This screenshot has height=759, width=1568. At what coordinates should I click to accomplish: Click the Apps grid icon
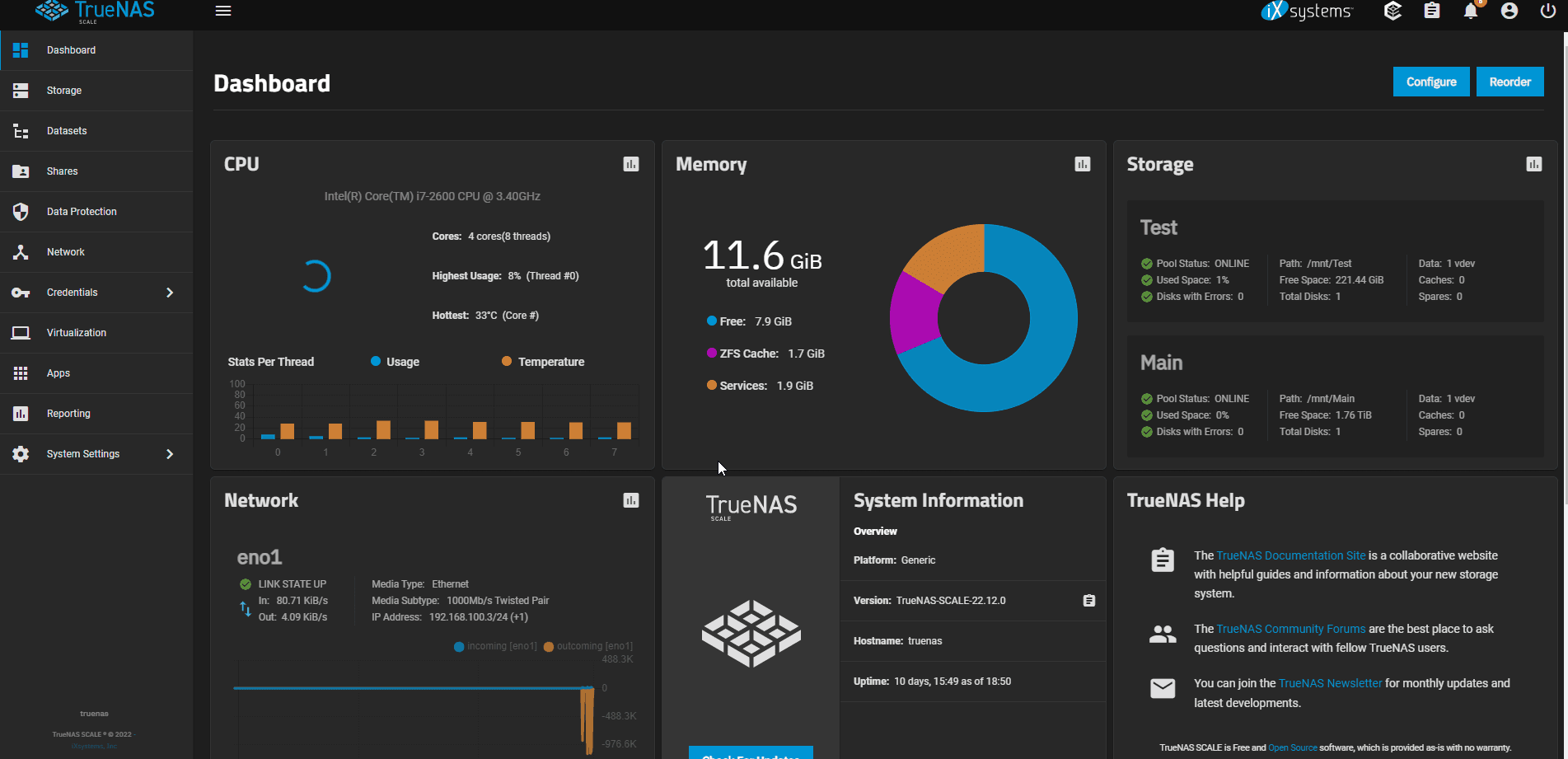click(21, 373)
